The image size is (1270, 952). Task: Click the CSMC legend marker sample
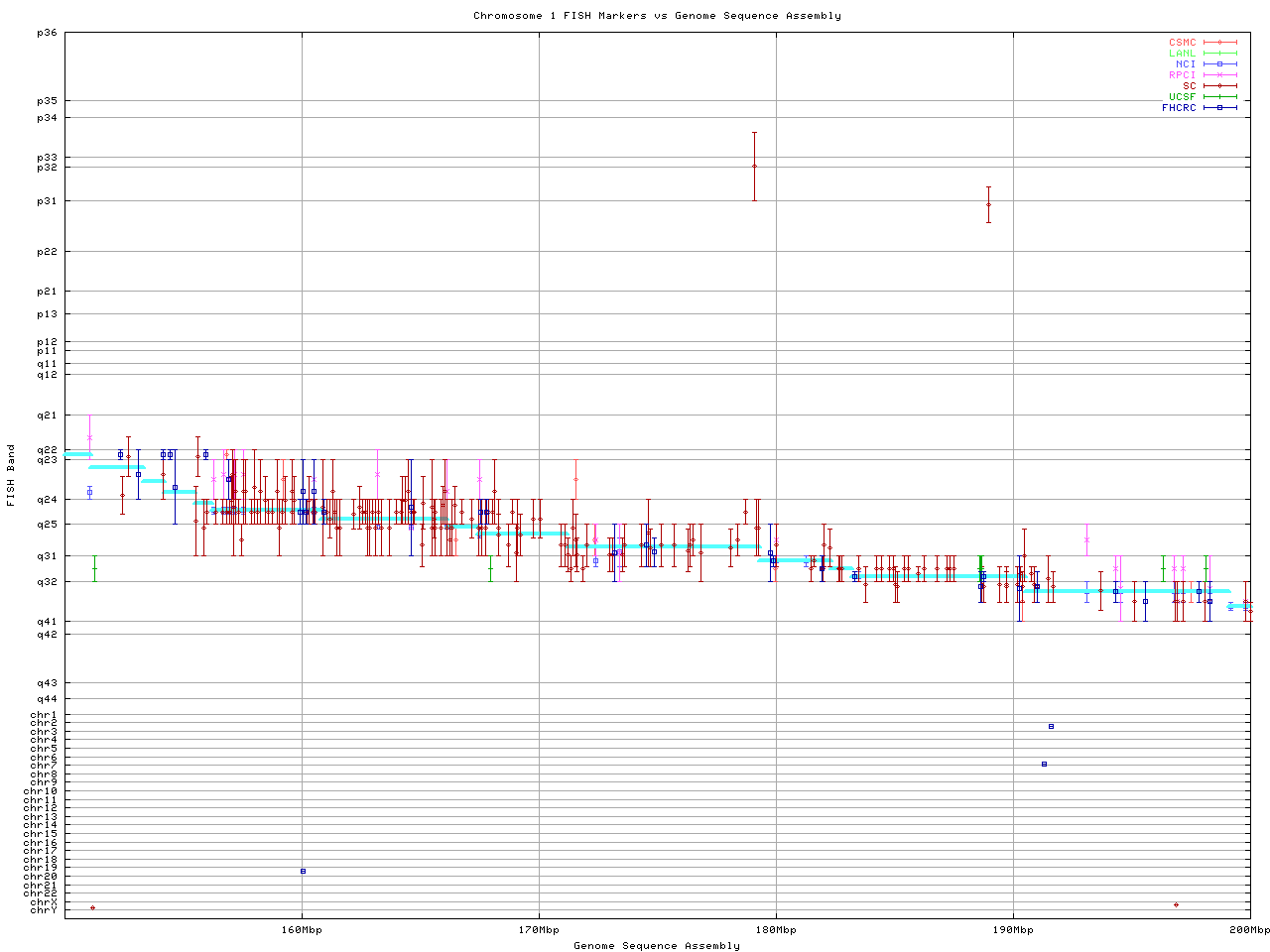click(1219, 43)
